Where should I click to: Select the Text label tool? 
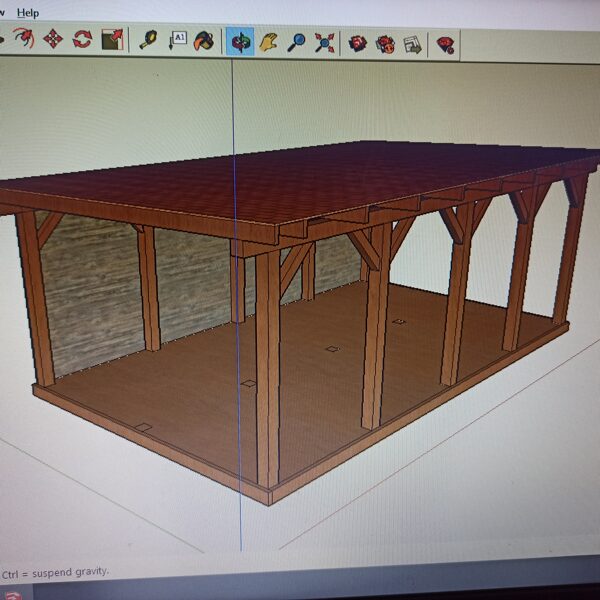pos(177,40)
